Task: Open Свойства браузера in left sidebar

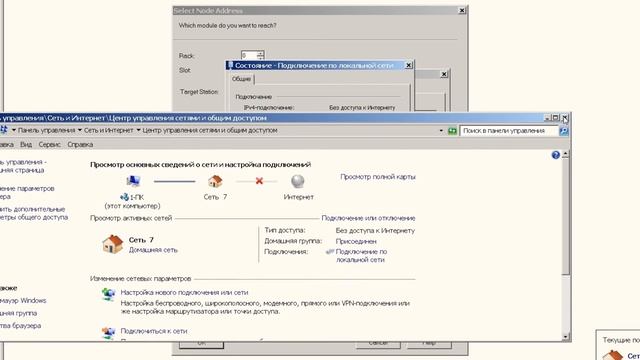Action: click(x=20, y=326)
